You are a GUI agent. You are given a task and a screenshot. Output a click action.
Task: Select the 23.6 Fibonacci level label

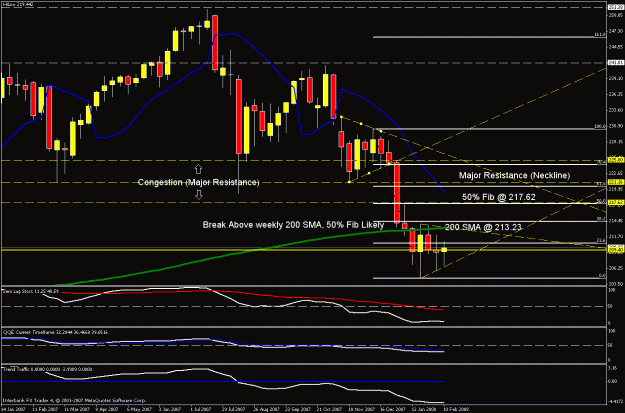601,240
